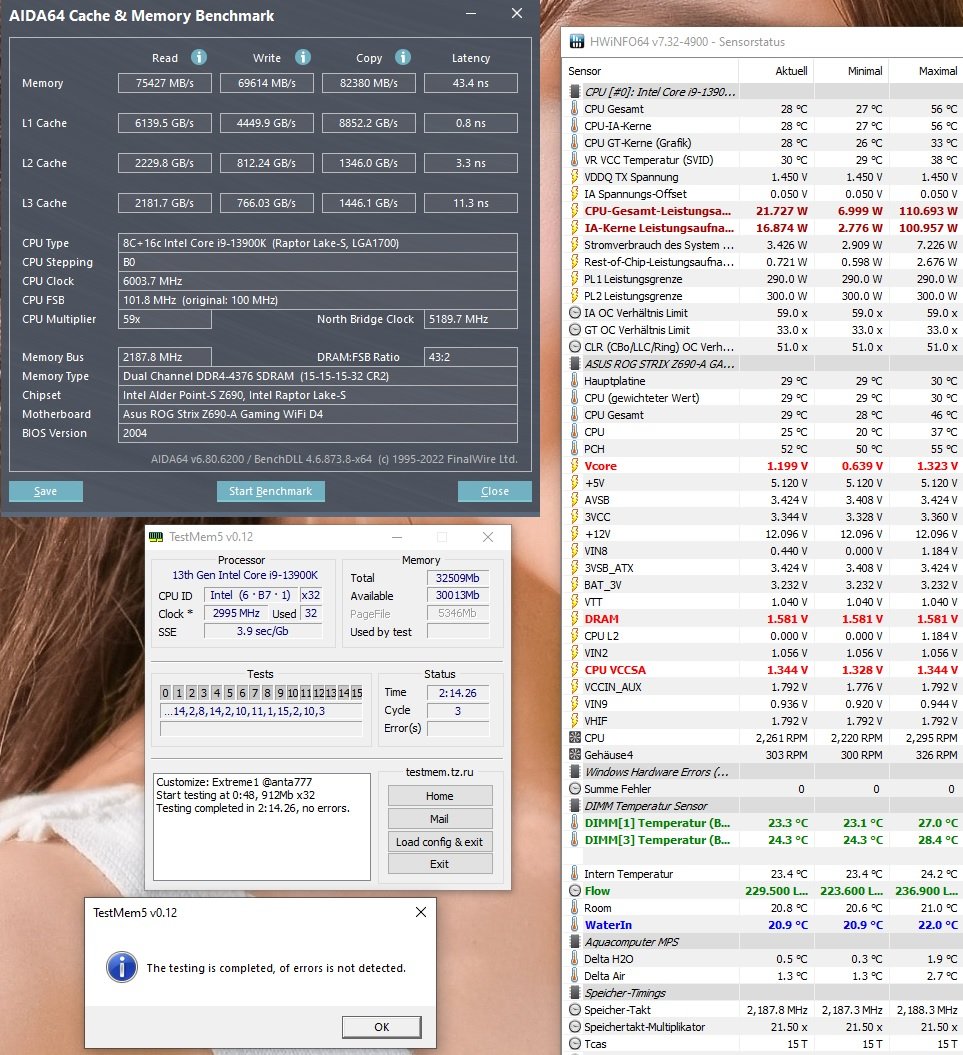Click the circle icon beside Tcas row
This screenshot has height=1055, width=963.
click(x=575, y=1044)
